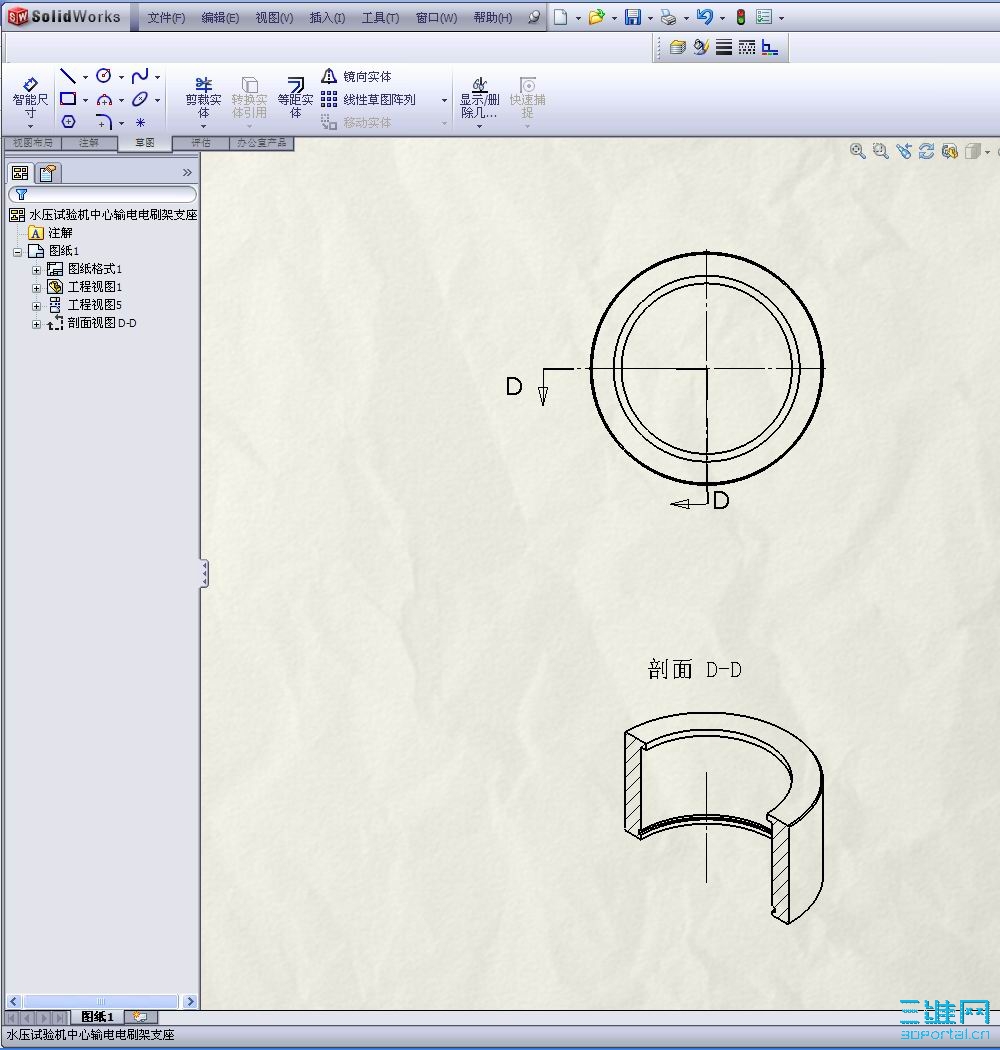Expand the 图纸格式1 tree node

click(36, 271)
